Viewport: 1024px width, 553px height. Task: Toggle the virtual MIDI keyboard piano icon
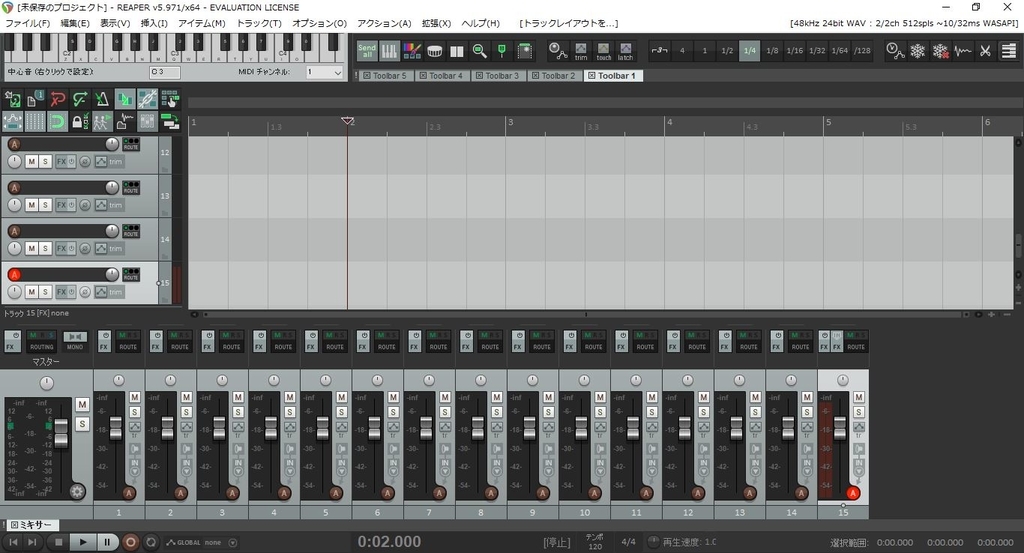click(389, 50)
